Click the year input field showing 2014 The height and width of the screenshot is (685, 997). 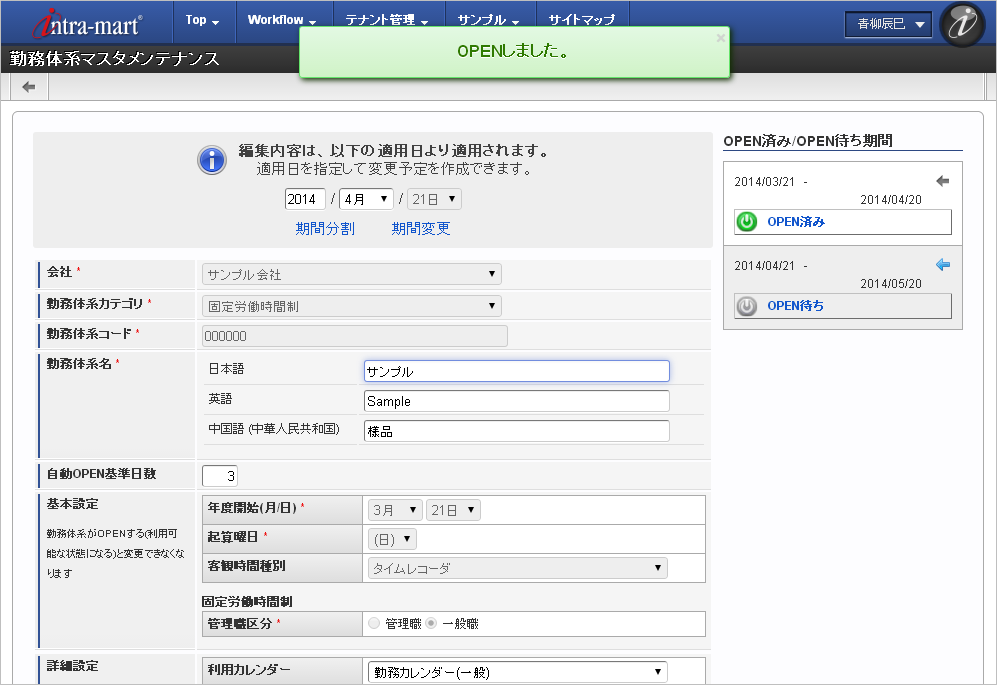[x=305, y=199]
